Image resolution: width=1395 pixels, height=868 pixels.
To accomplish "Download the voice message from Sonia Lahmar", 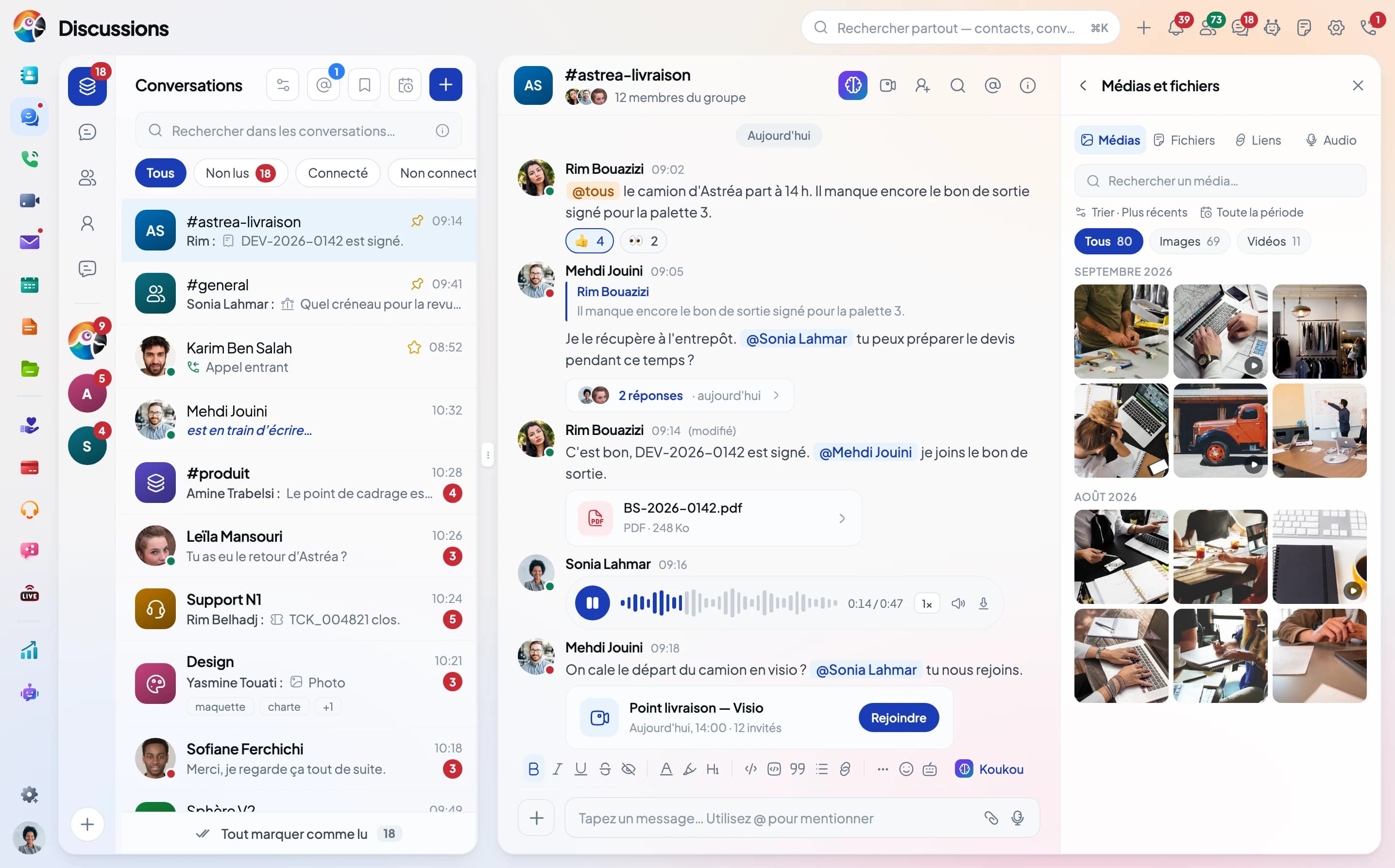I will pyautogui.click(x=983, y=603).
